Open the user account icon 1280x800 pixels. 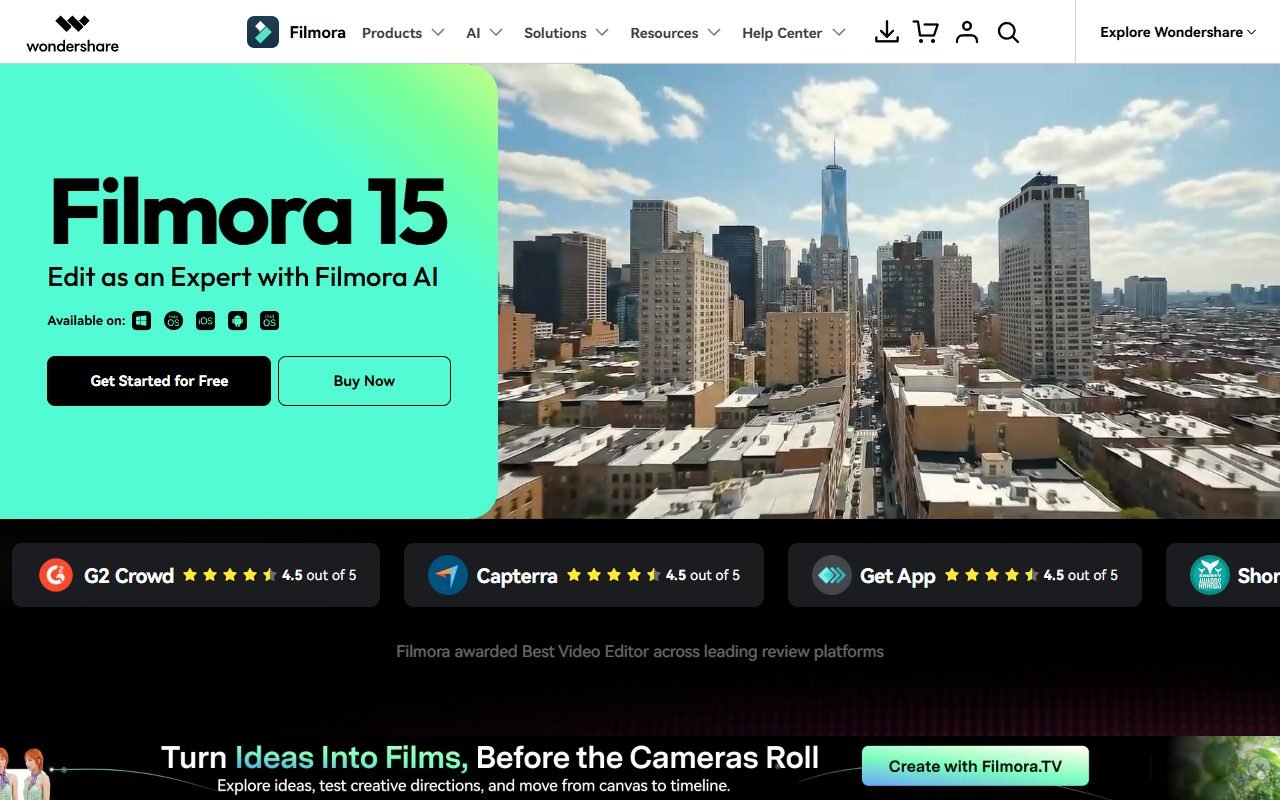[966, 32]
